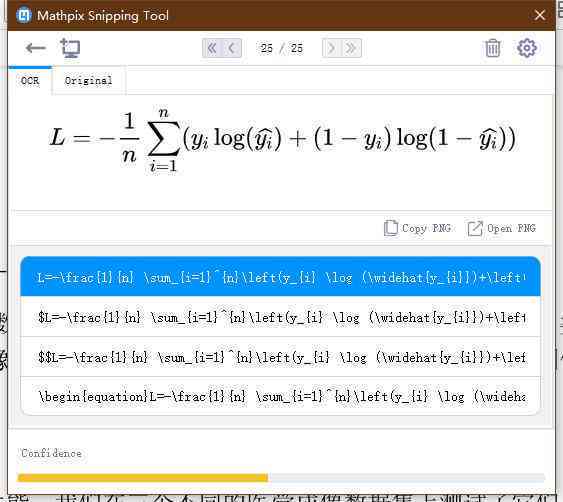The height and width of the screenshot is (502, 563).
Task: Select the \begin{equation} LaTeX row
Action: point(280,396)
